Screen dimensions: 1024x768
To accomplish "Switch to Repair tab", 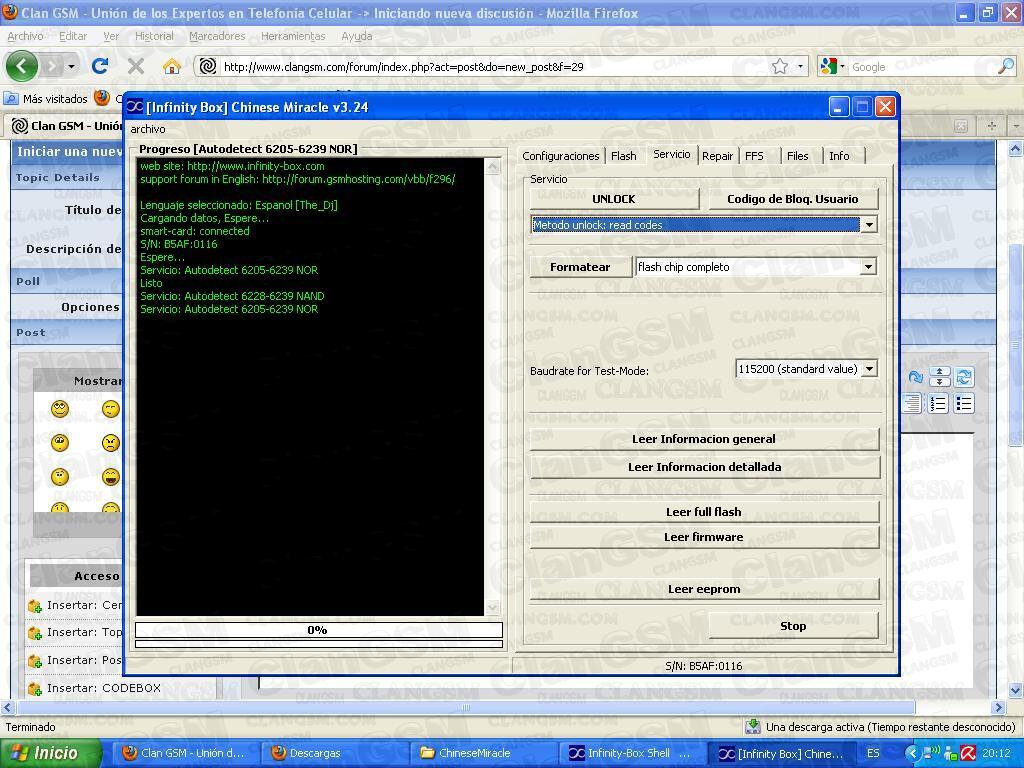I will click(718, 155).
